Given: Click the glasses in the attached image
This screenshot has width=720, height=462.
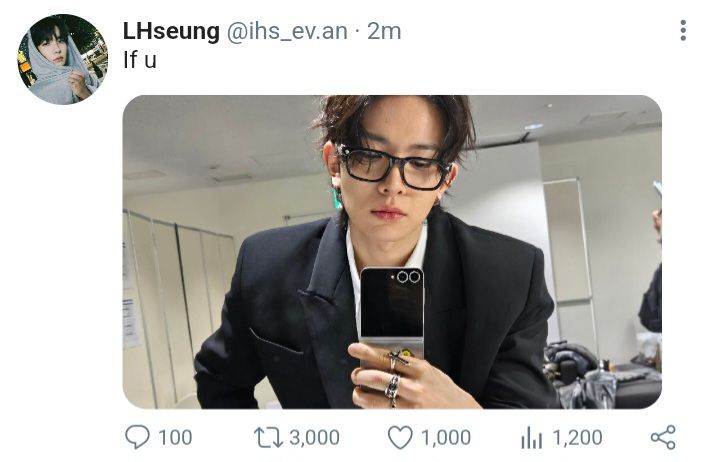Looking at the screenshot, I should (x=395, y=167).
